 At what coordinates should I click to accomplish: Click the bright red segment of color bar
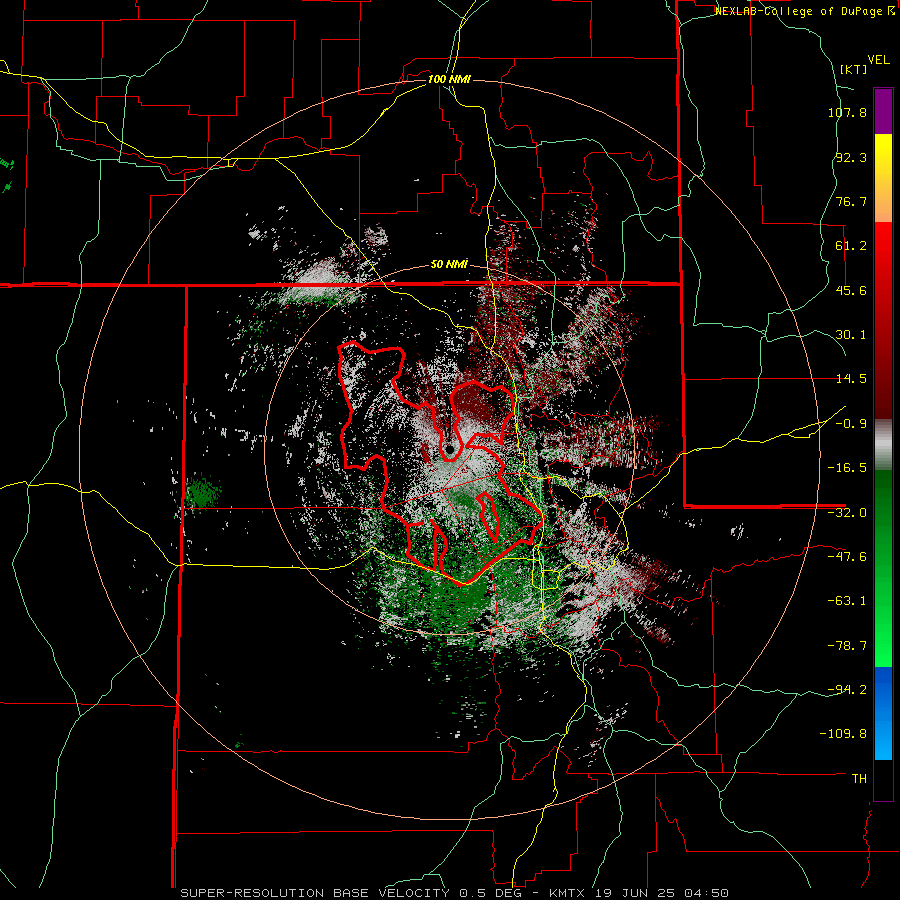(x=883, y=319)
